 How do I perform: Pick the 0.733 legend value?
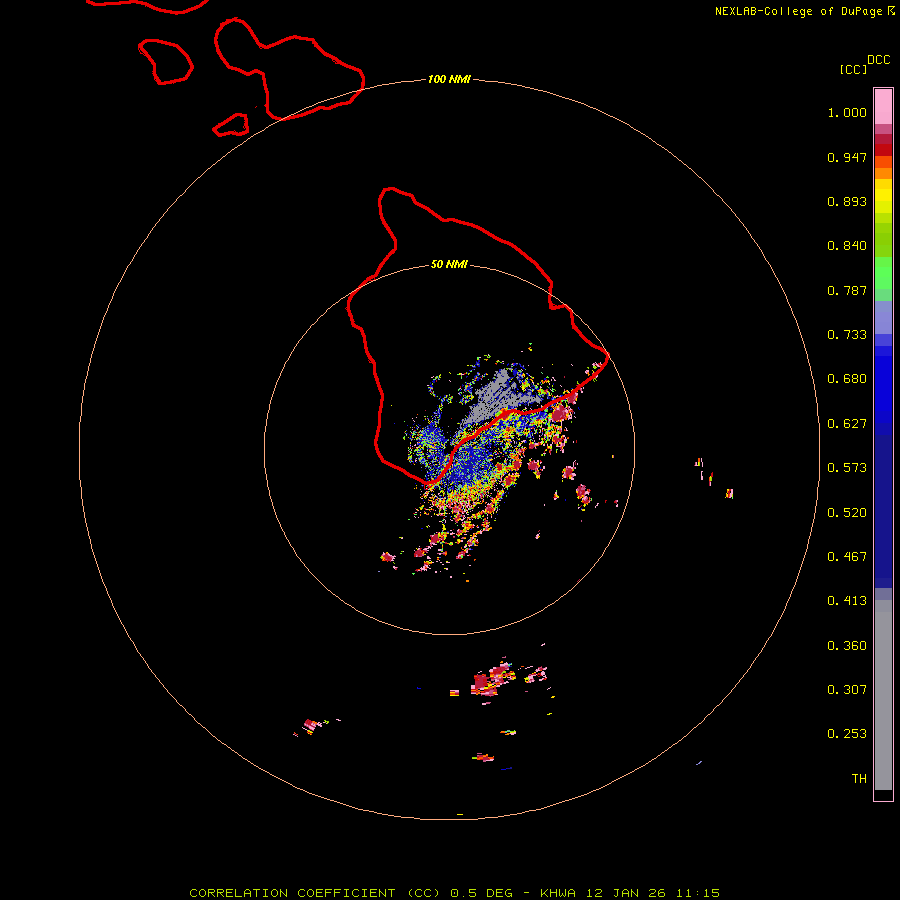point(847,335)
